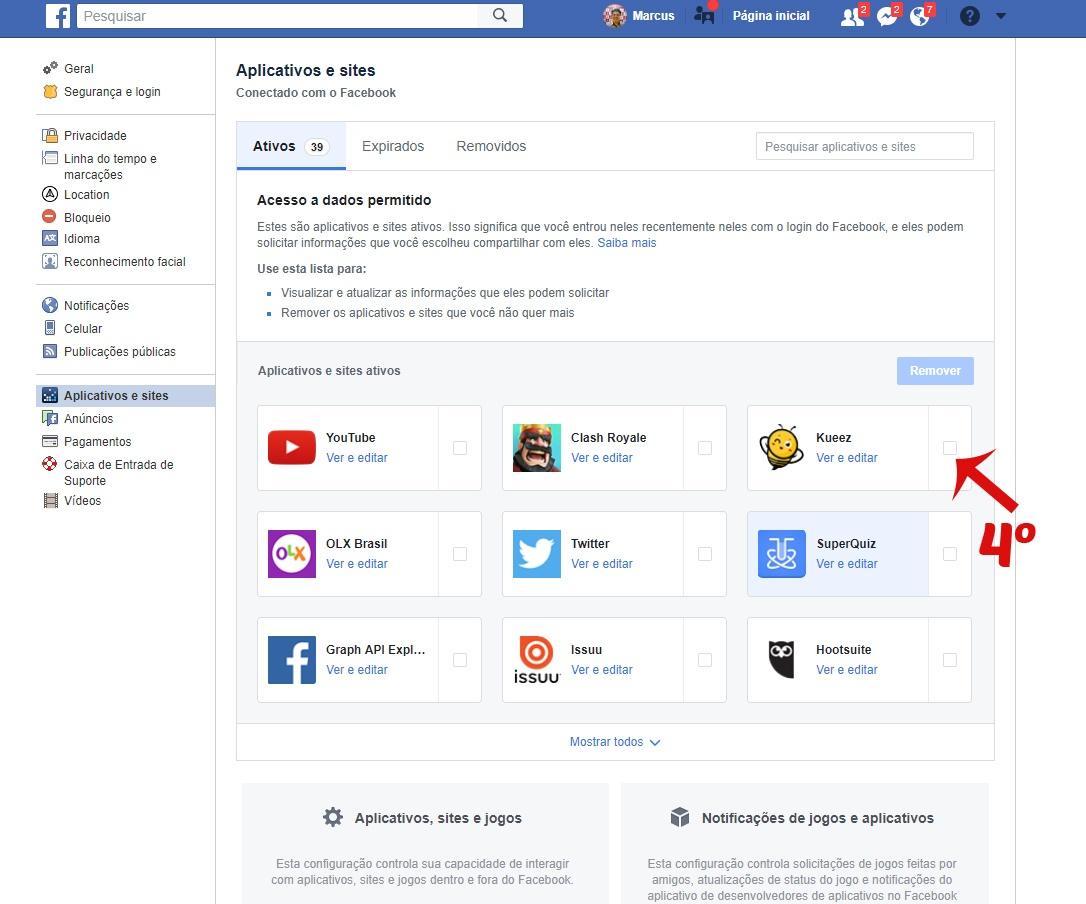Click the Graph API Explorer icon

pos(292,659)
